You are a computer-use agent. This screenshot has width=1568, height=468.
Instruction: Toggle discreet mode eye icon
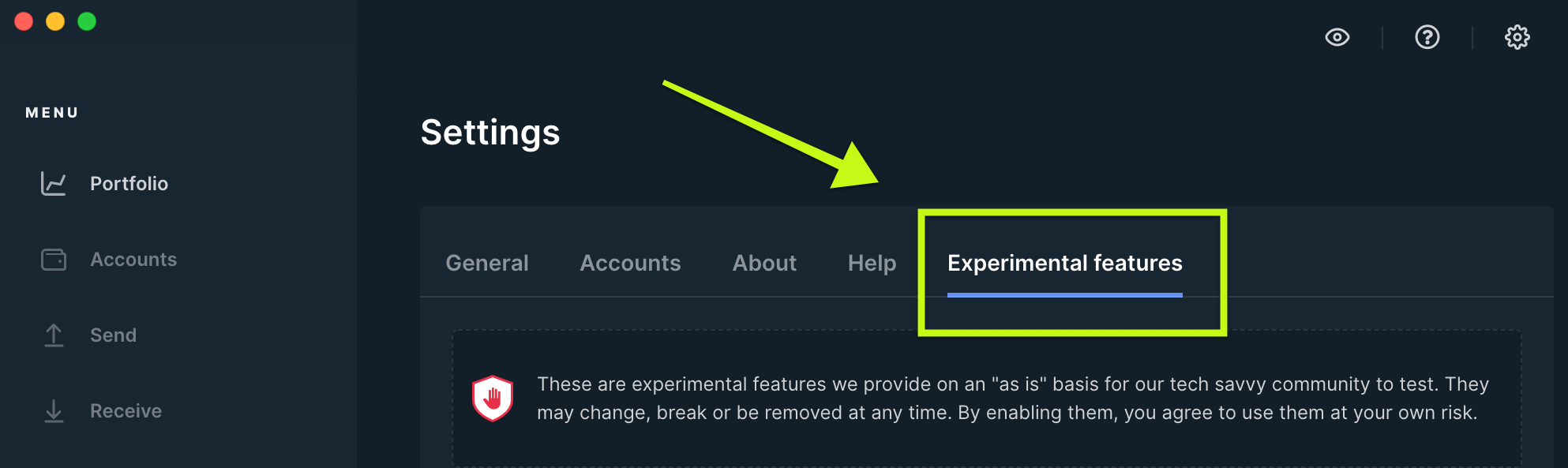[x=1337, y=37]
